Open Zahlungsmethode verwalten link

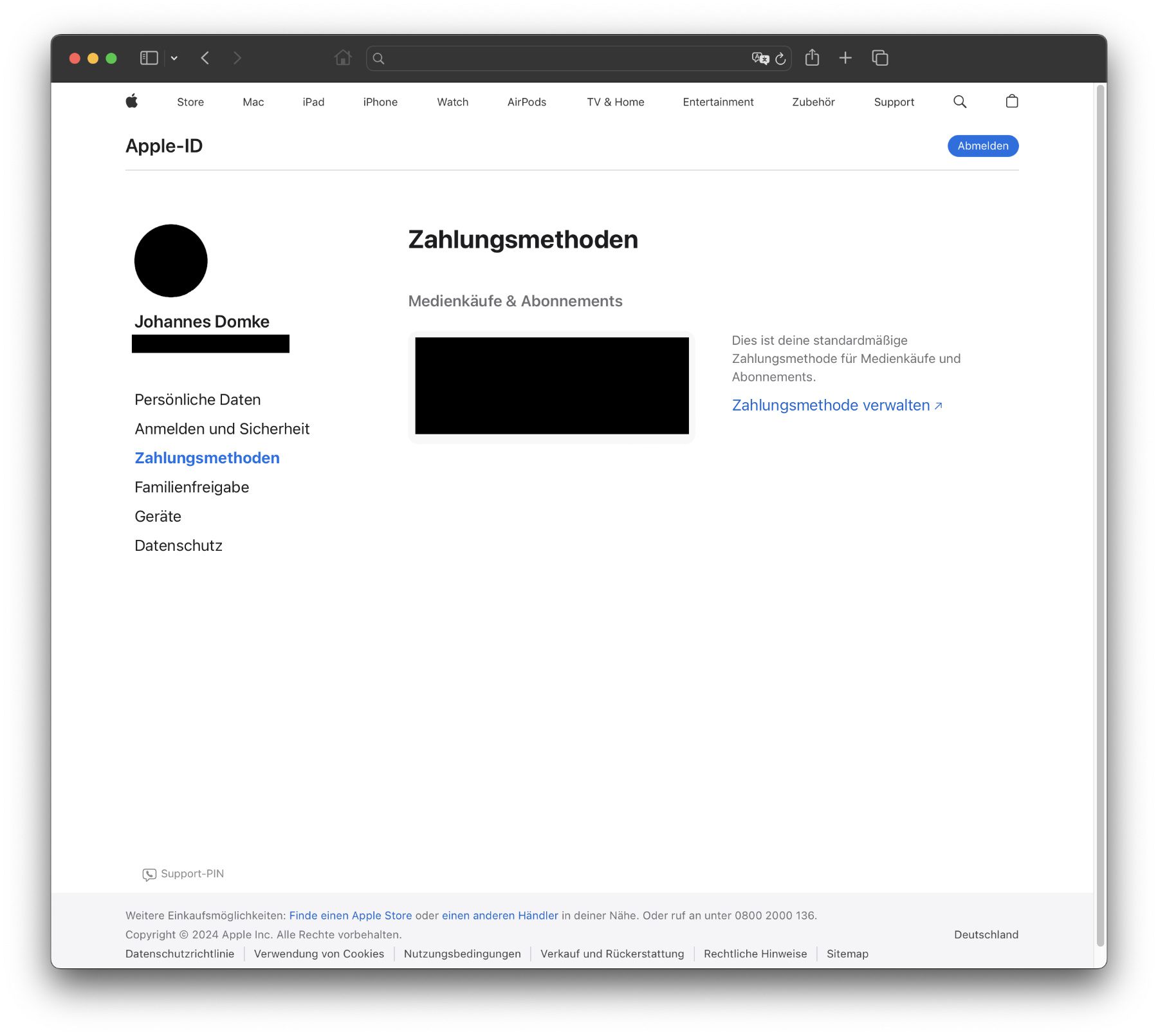click(837, 405)
